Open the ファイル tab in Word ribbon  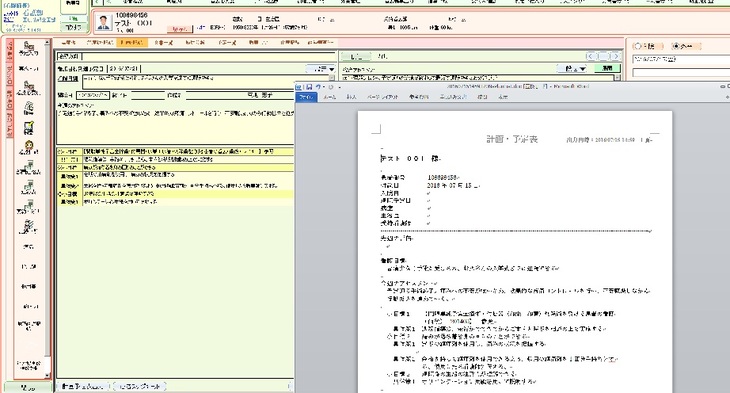[306, 97]
